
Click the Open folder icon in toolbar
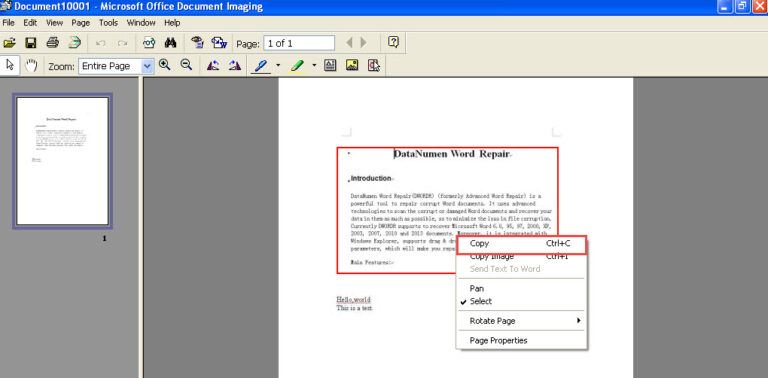(9, 43)
